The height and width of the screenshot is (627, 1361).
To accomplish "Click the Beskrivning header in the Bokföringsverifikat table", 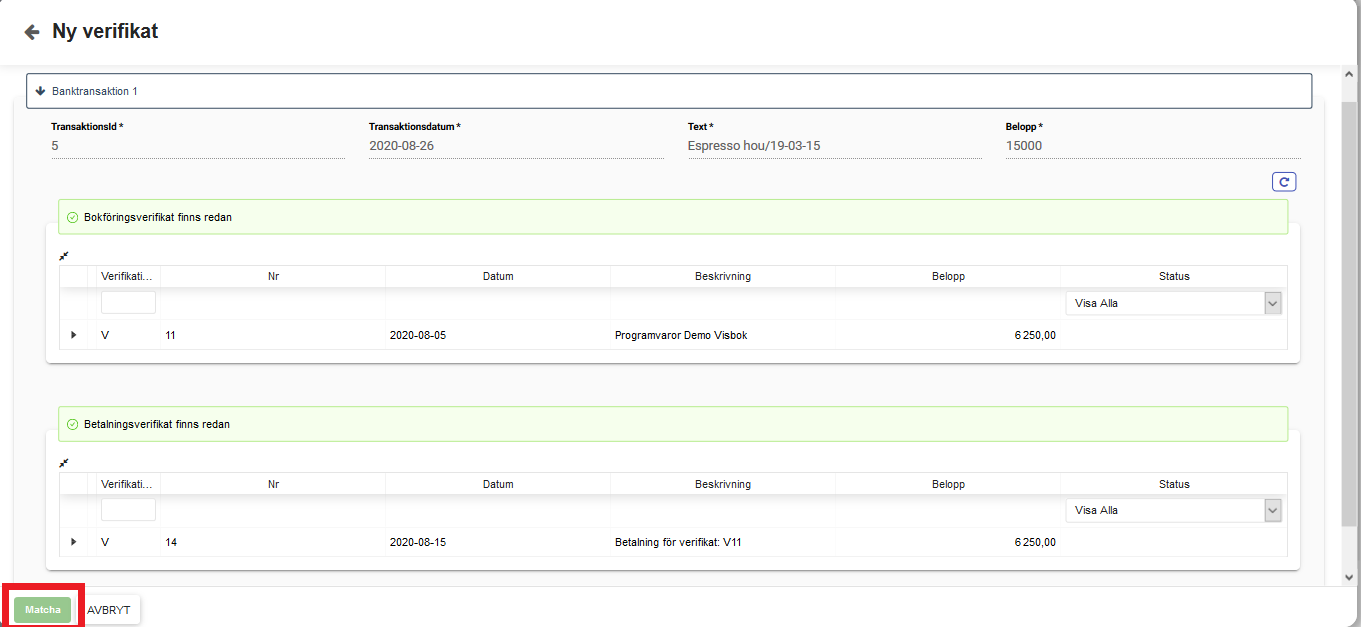I will point(722,276).
